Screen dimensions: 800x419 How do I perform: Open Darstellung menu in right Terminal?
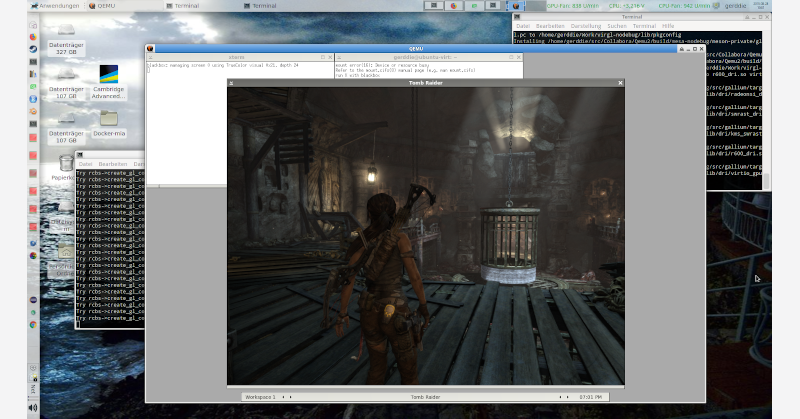[x=586, y=26]
